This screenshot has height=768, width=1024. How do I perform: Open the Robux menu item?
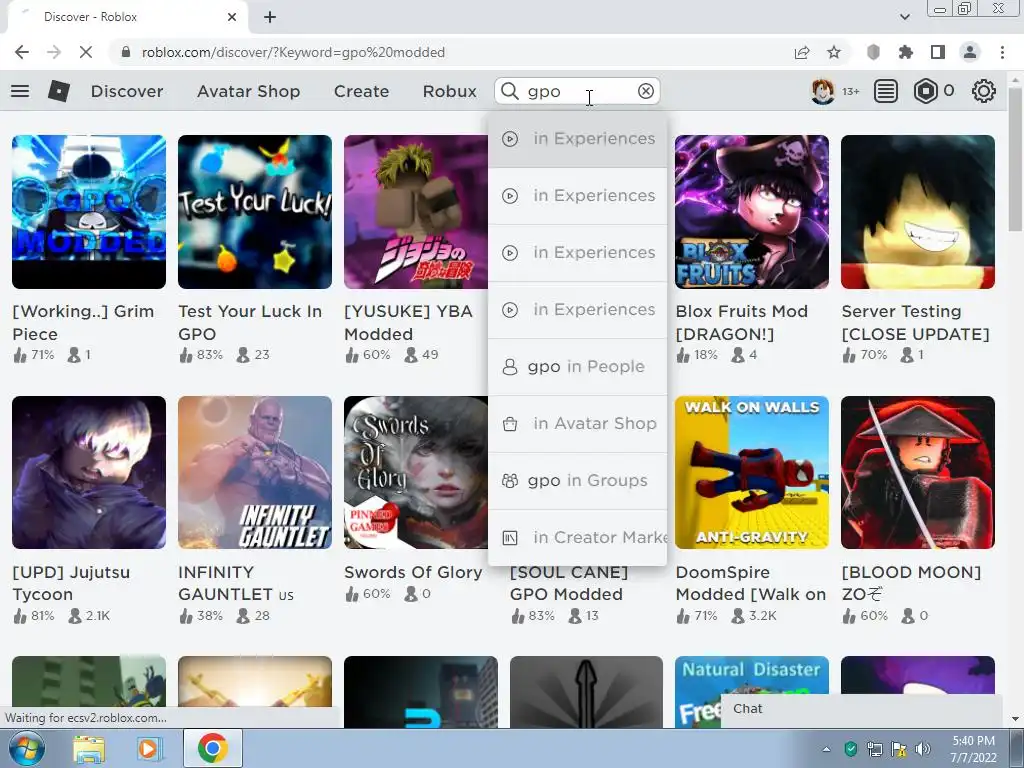[x=449, y=91]
